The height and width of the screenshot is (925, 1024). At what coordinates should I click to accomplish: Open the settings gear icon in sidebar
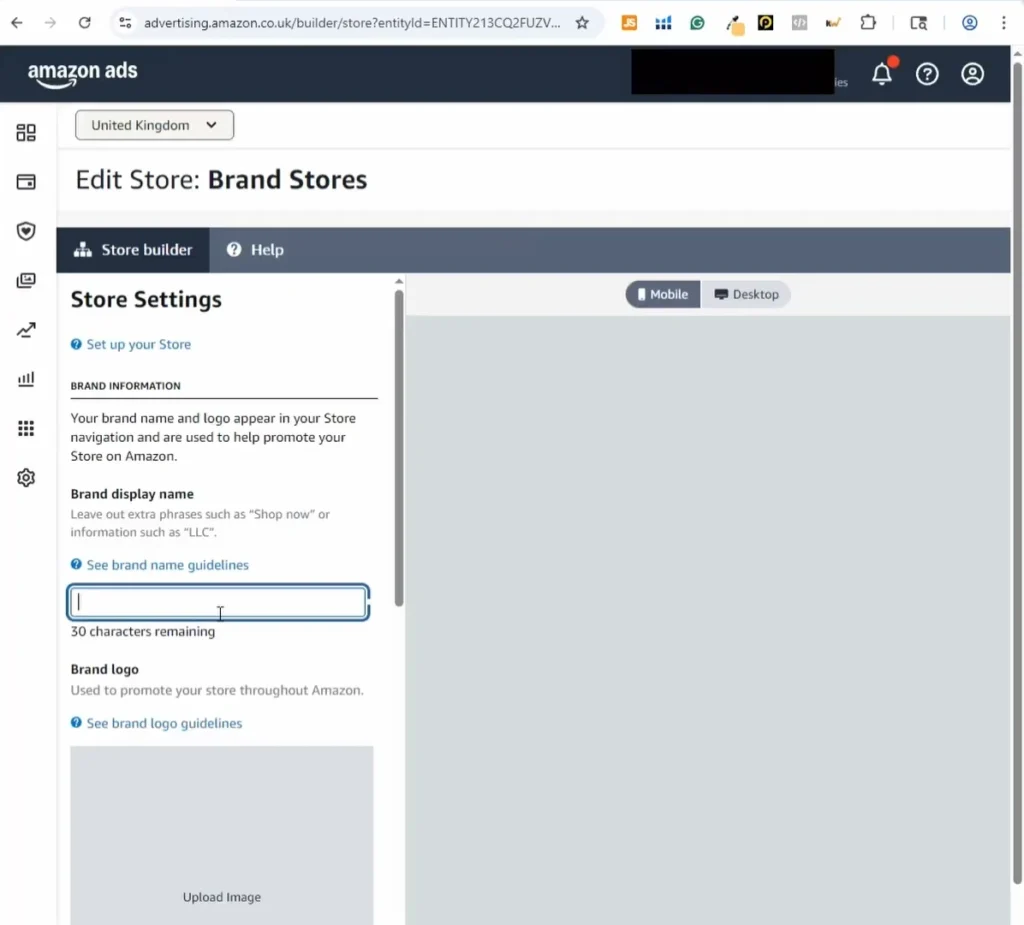[26, 478]
